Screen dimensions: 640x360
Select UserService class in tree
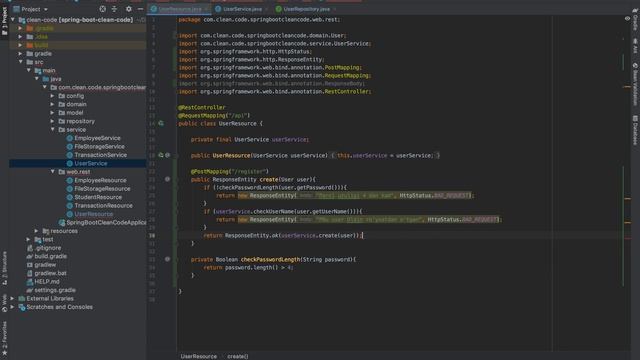pyautogui.click(x=91, y=163)
